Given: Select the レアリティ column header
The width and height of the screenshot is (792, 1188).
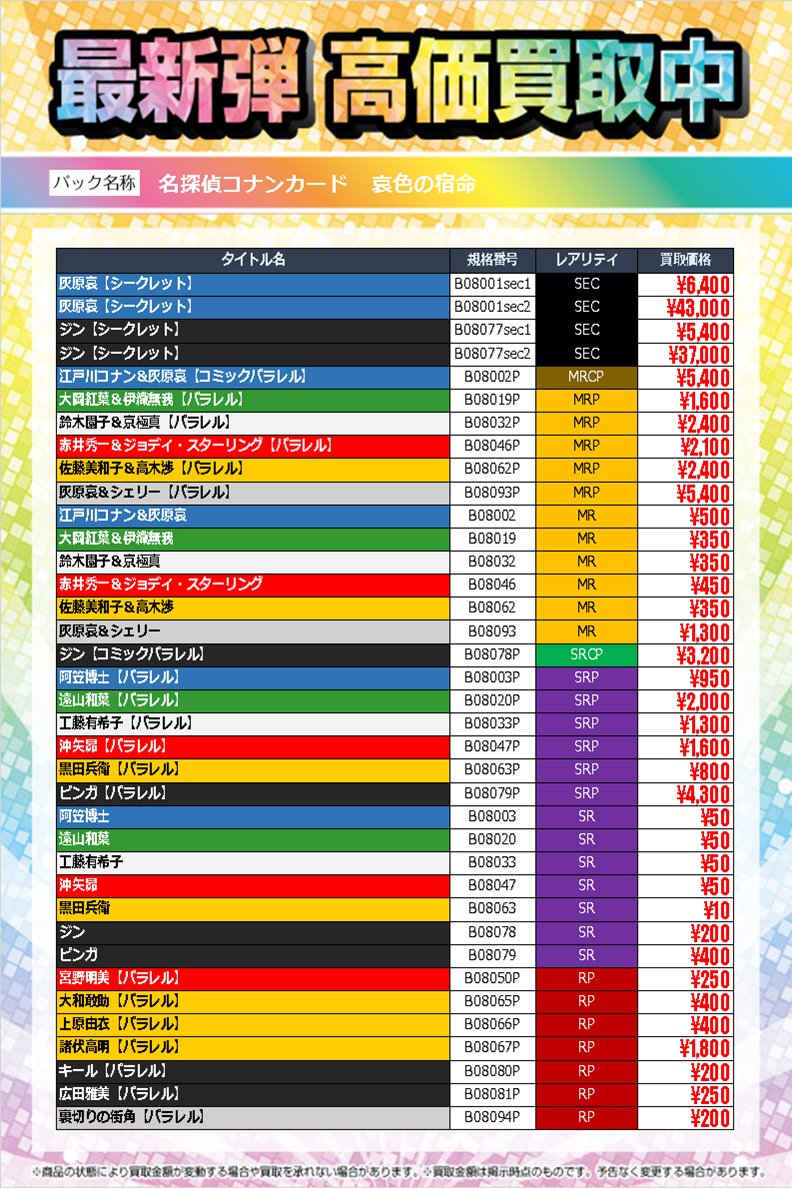Looking at the screenshot, I should (x=587, y=260).
